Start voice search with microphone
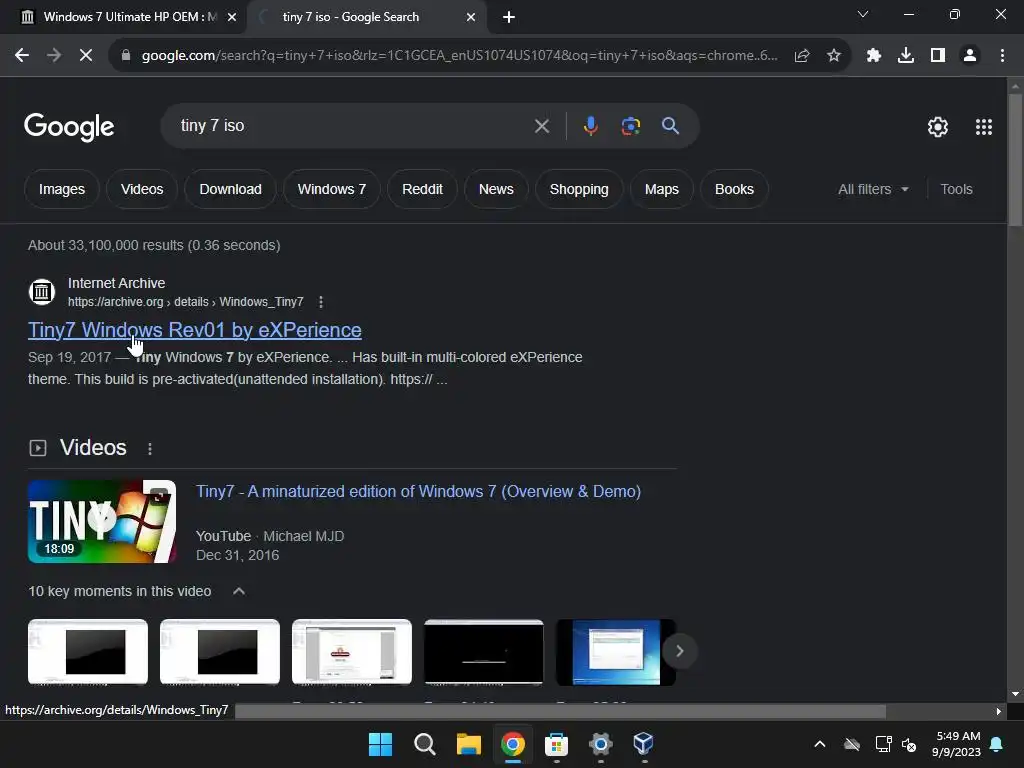 tap(590, 126)
